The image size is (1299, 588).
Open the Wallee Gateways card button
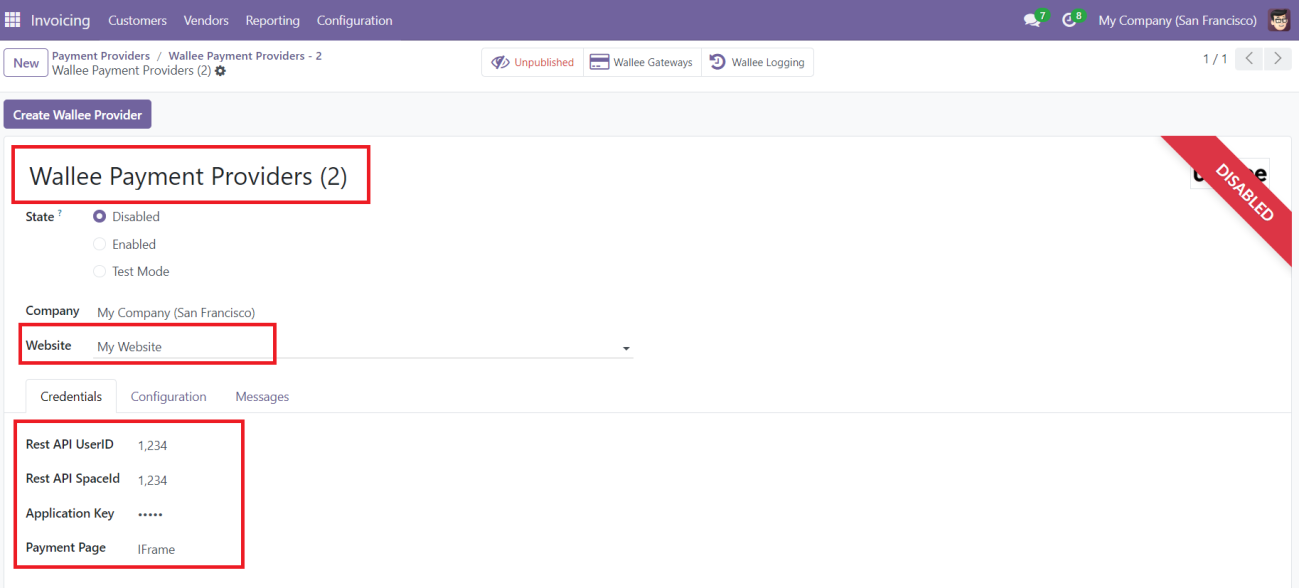[x=642, y=62]
